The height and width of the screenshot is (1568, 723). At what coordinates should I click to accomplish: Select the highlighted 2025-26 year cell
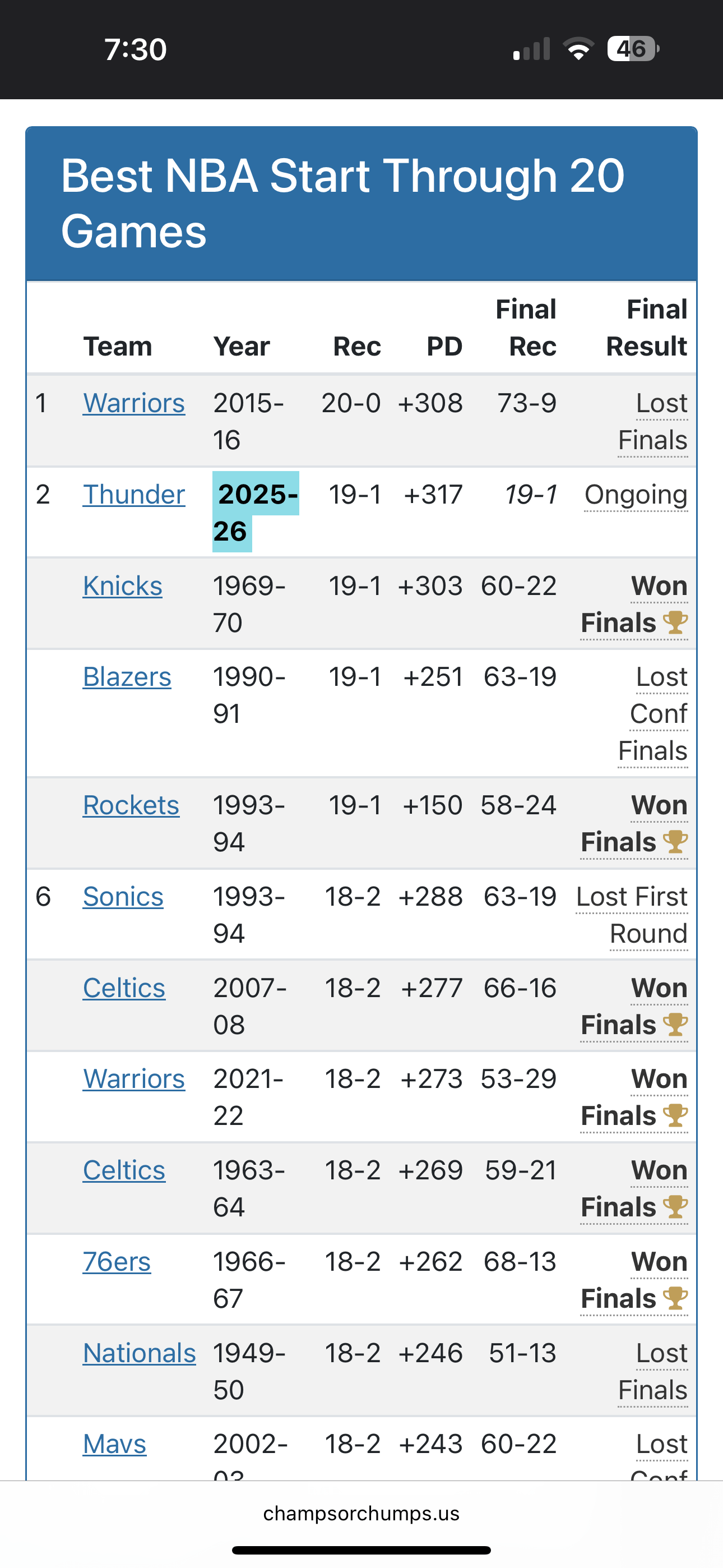point(255,512)
